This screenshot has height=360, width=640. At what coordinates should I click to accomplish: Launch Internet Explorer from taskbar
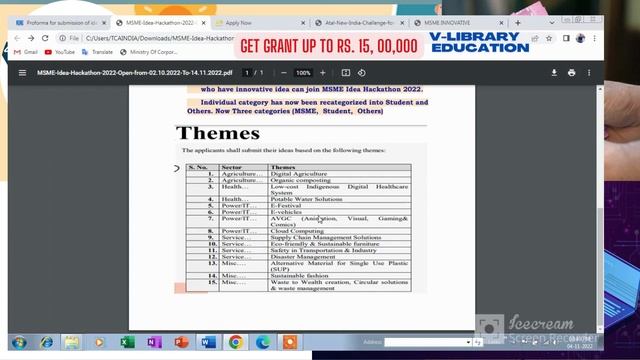pos(46,342)
